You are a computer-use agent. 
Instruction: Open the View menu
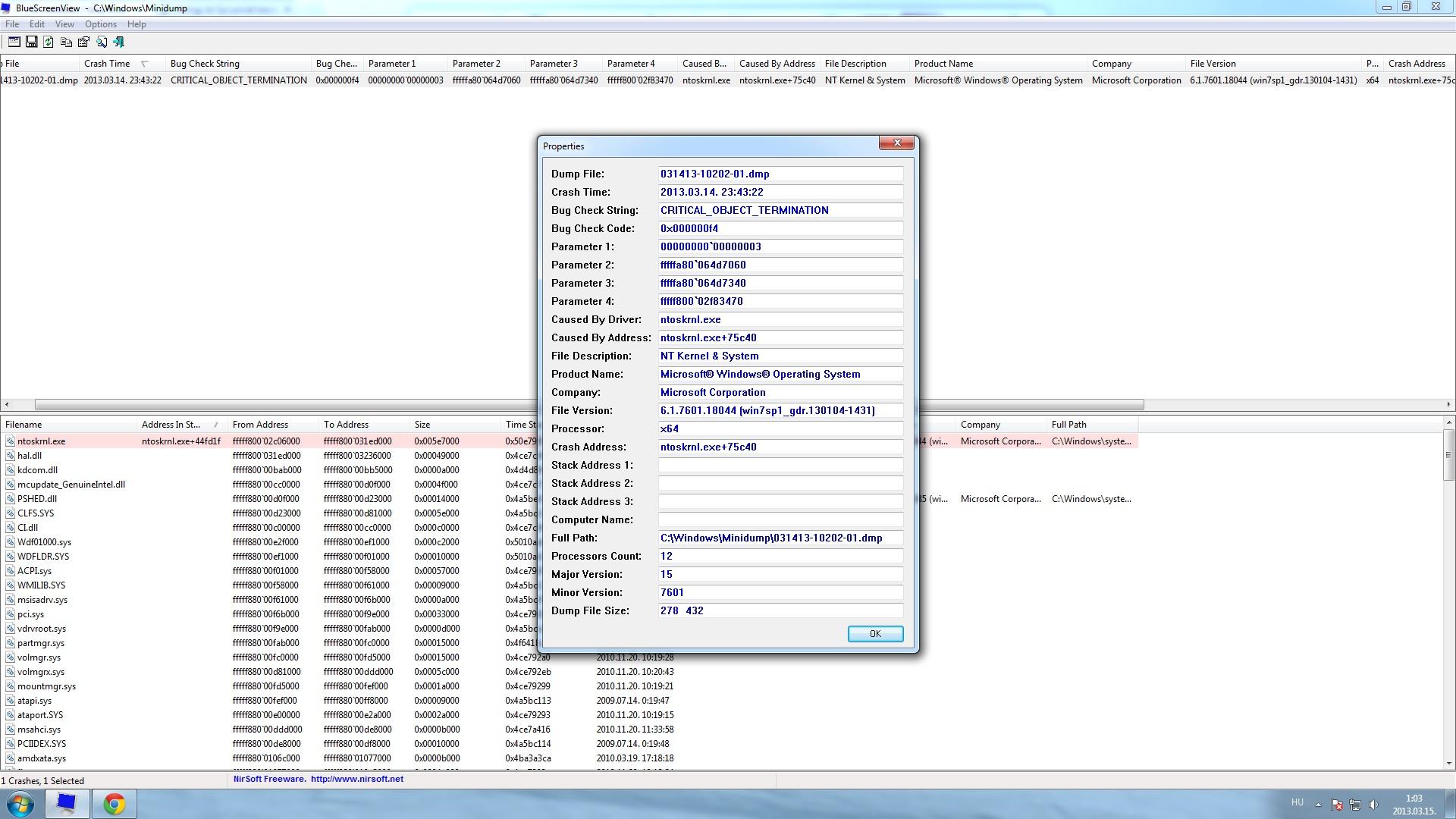64,24
